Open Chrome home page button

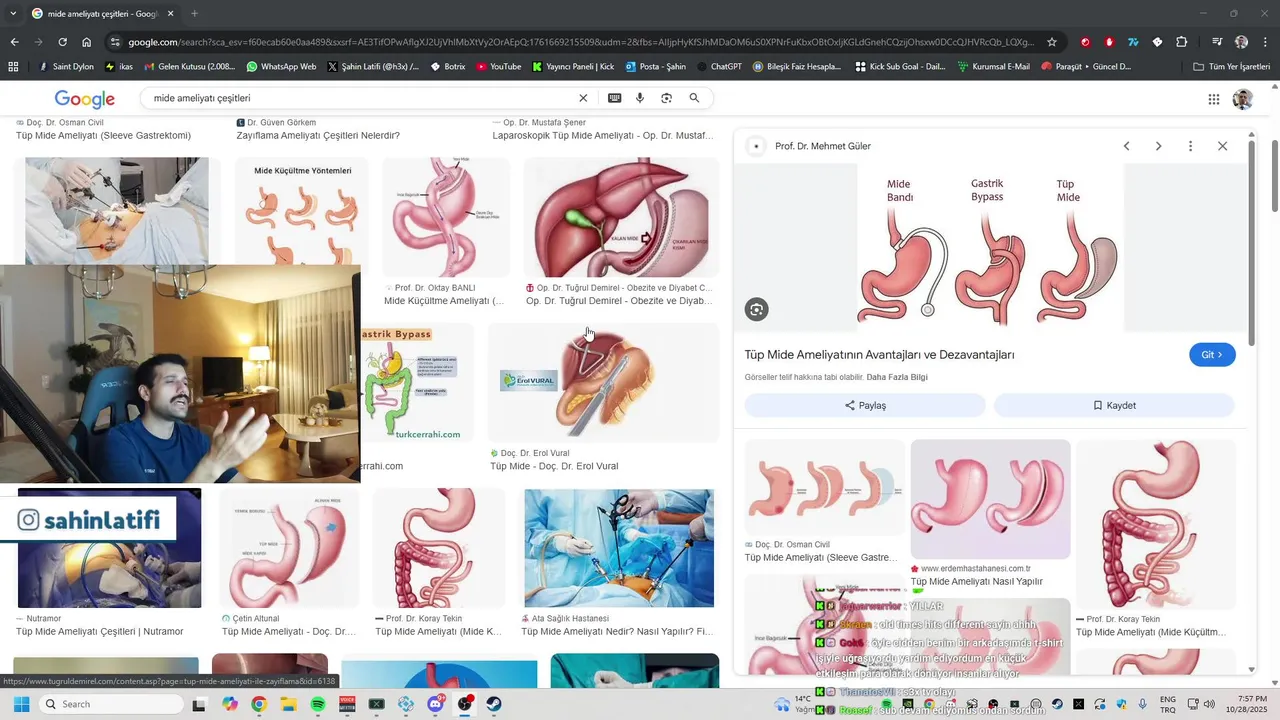87,42
